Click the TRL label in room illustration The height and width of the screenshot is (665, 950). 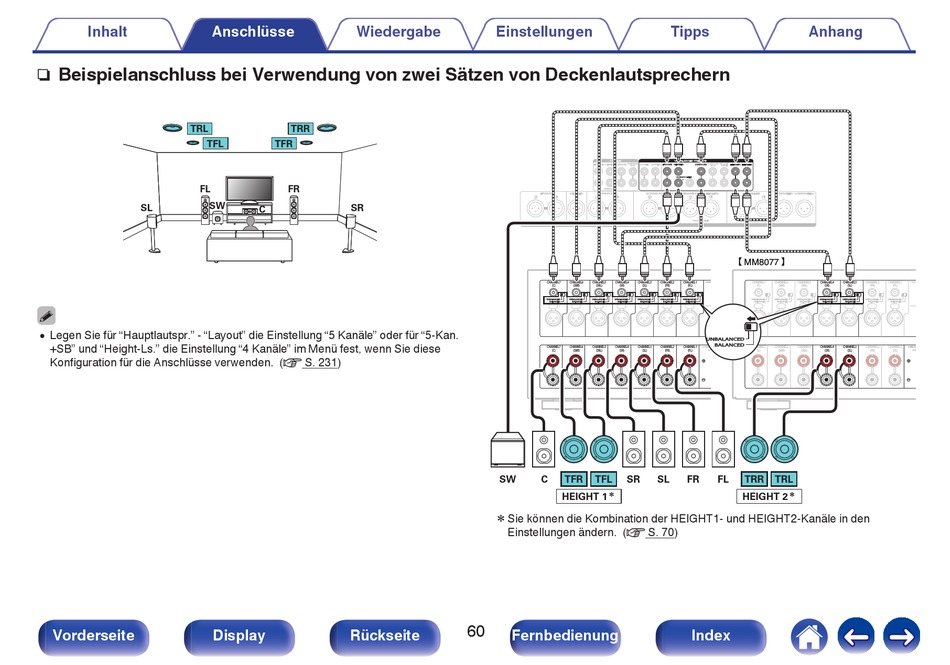[x=199, y=128]
